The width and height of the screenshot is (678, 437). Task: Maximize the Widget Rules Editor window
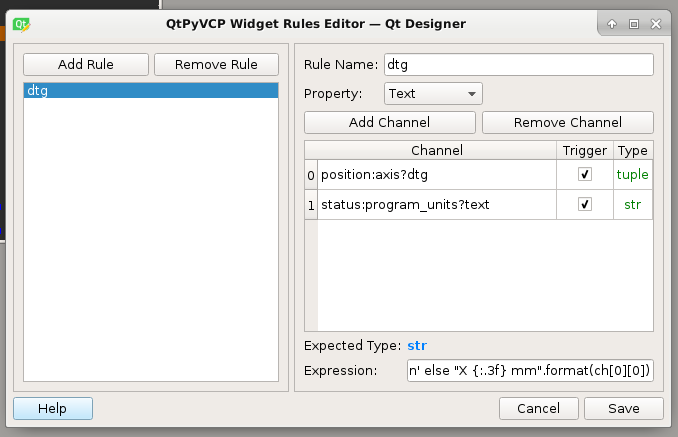pos(634,24)
